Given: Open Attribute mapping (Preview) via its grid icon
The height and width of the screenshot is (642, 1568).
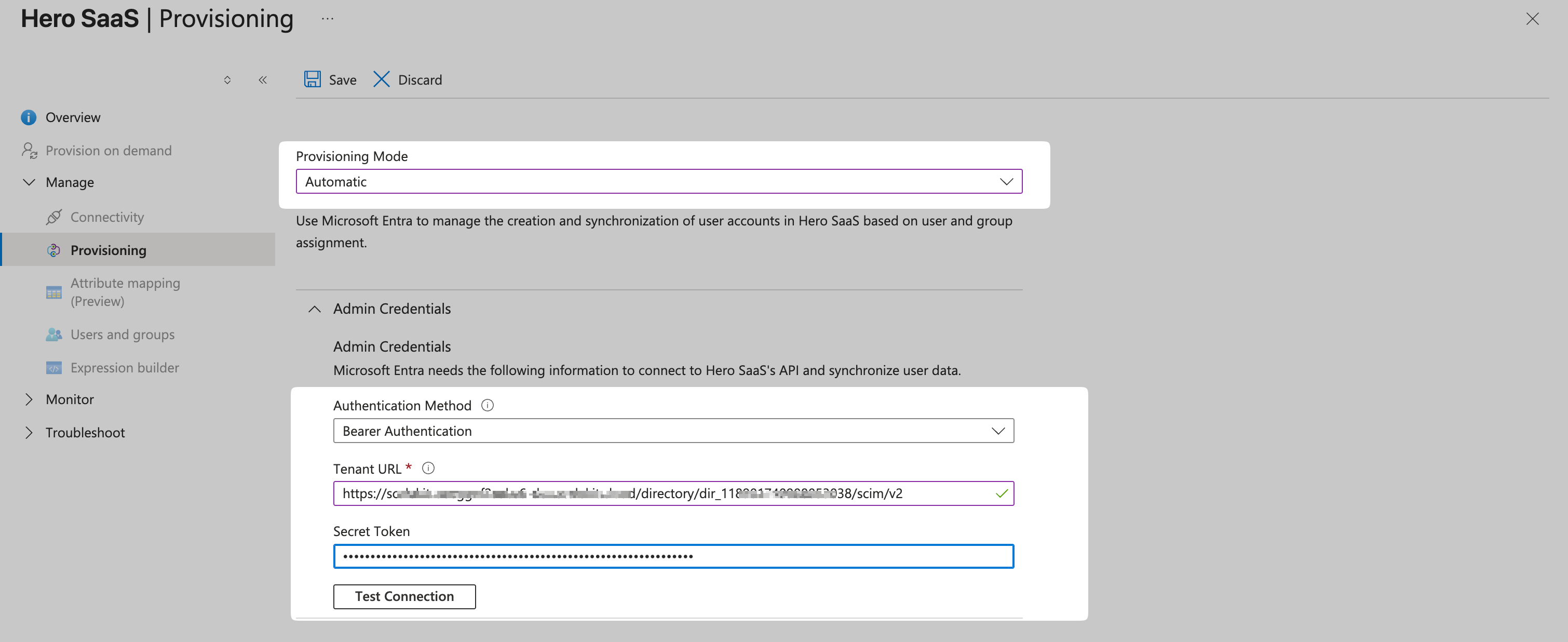Looking at the screenshot, I should pyautogui.click(x=54, y=292).
